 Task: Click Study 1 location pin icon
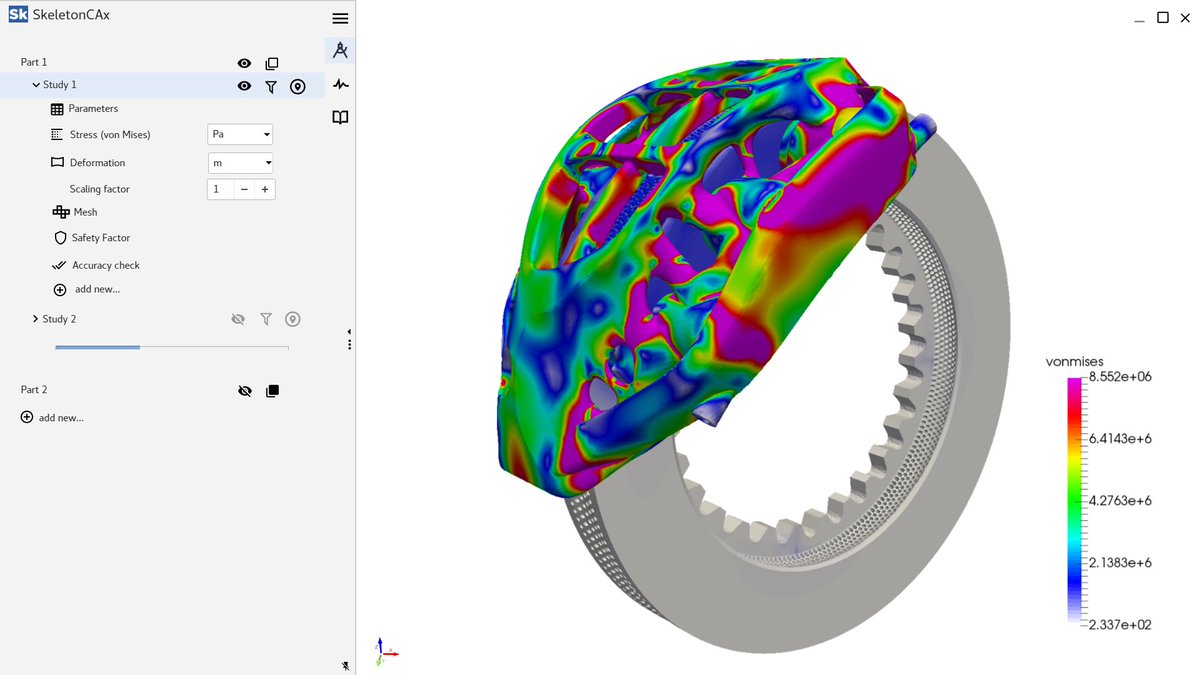(297, 87)
